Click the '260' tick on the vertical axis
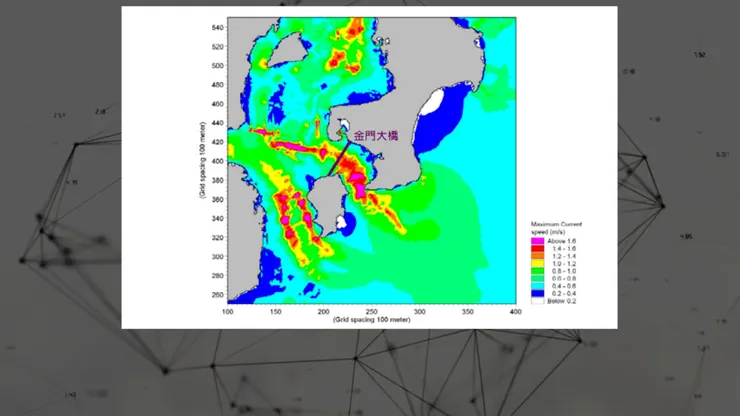Image resolution: width=740 pixels, height=416 pixels. point(218,295)
